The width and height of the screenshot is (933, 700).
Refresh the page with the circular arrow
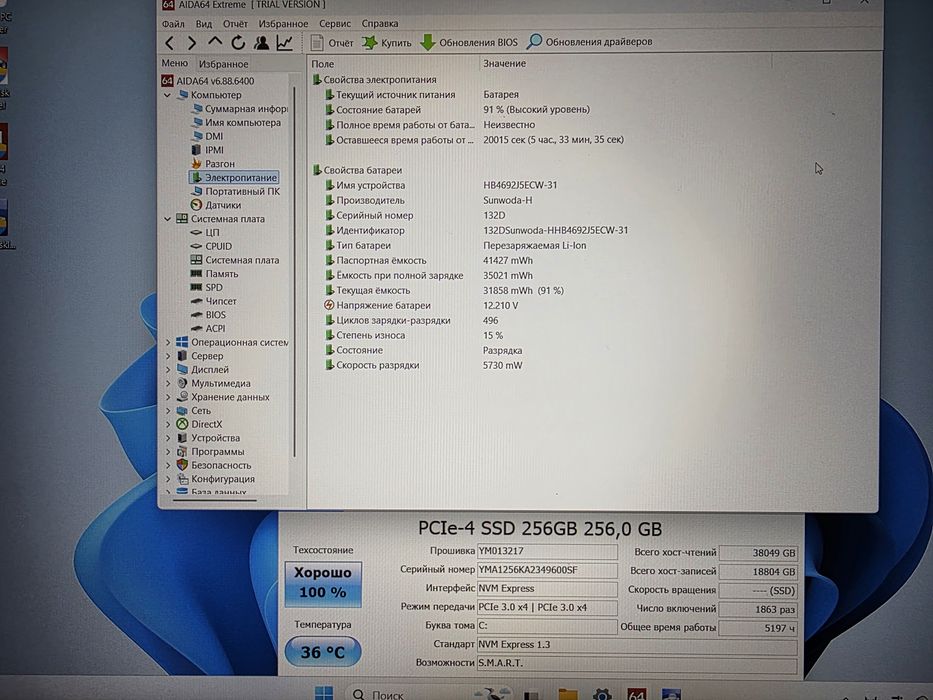238,43
